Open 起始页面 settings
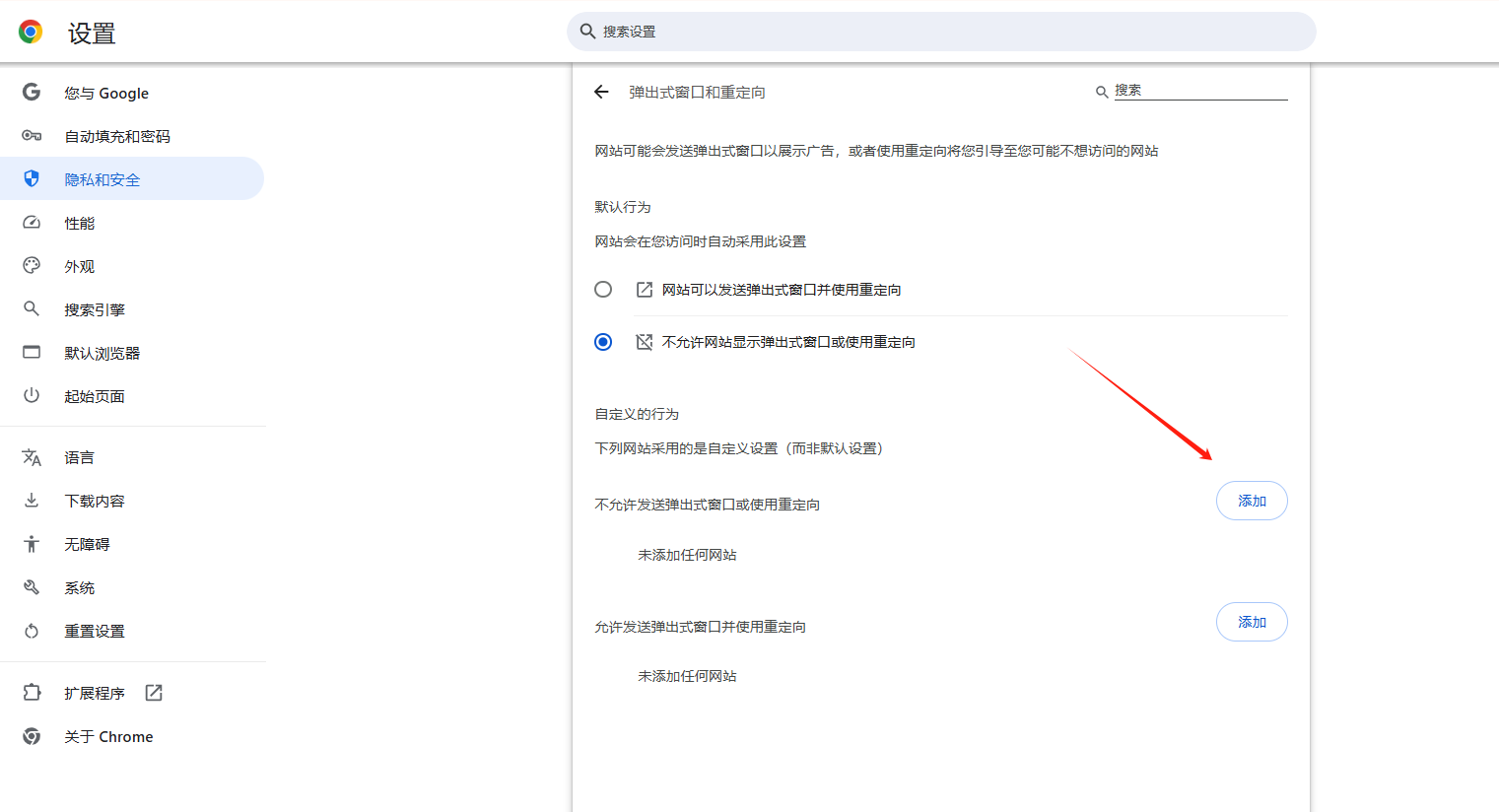This screenshot has height=812, width=1499. point(132,396)
